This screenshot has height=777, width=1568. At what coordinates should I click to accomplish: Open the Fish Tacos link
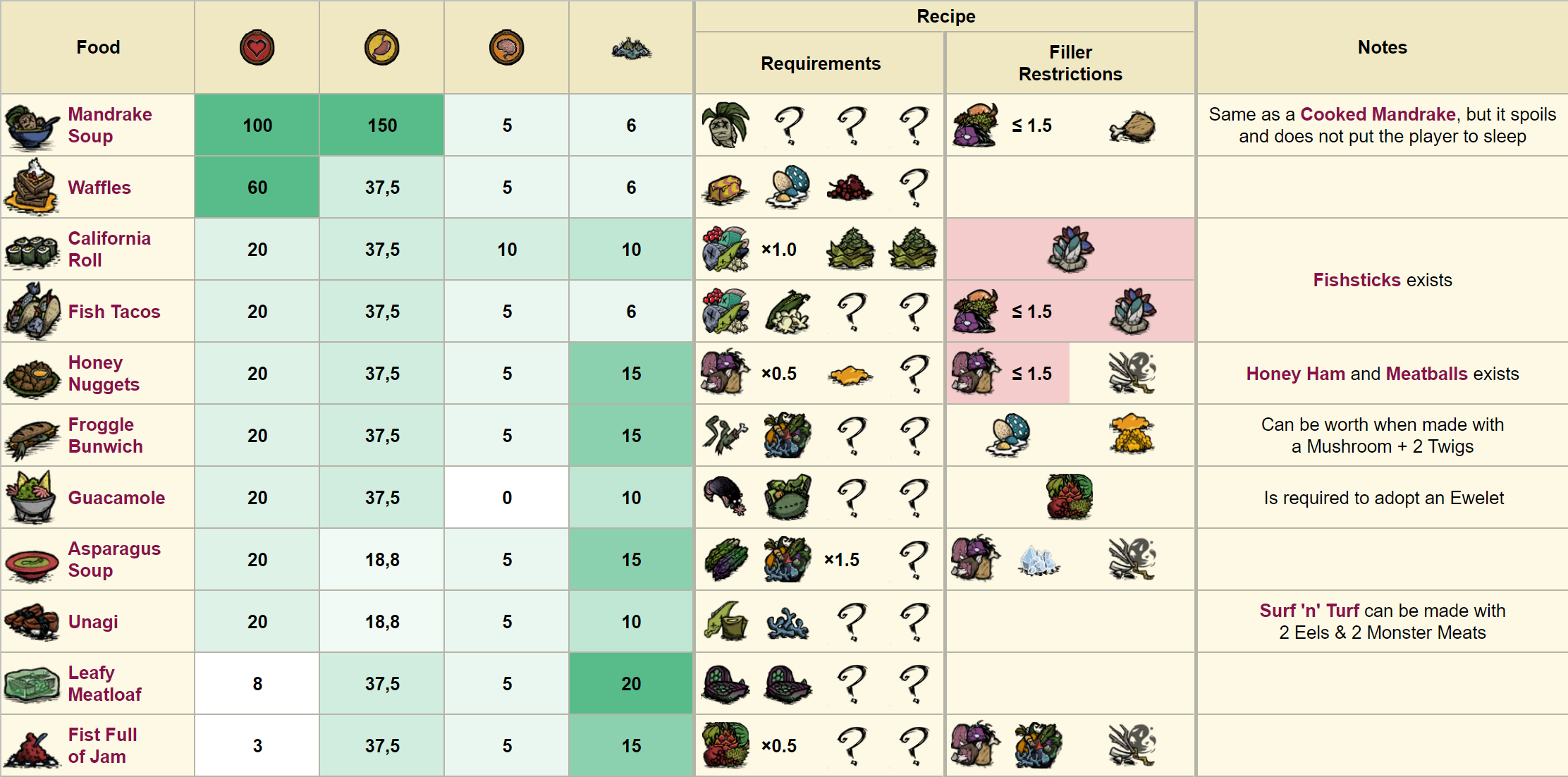(114, 312)
